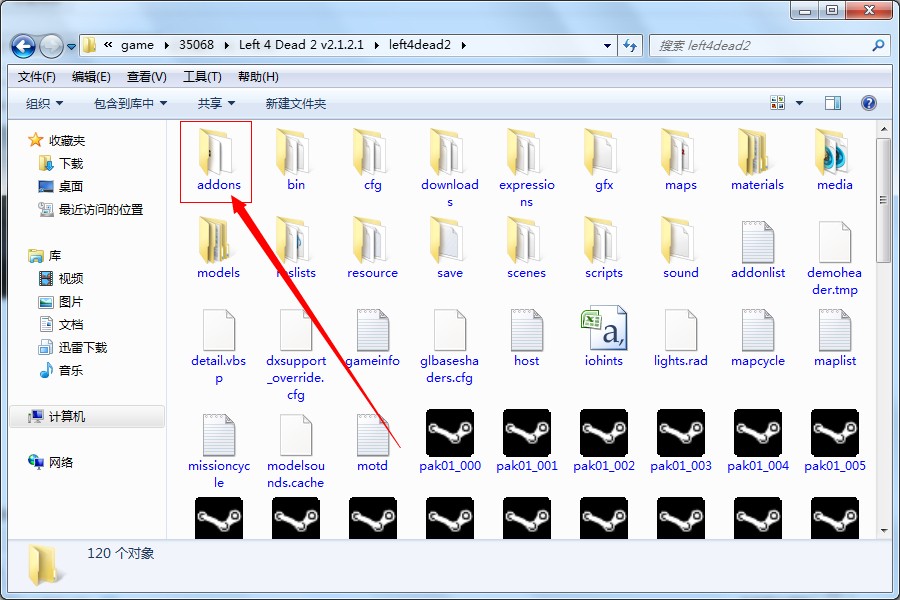Image resolution: width=900 pixels, height=600 pixels.
Task: Select 计算机 in the navigation pane
Action: (66, 416)
